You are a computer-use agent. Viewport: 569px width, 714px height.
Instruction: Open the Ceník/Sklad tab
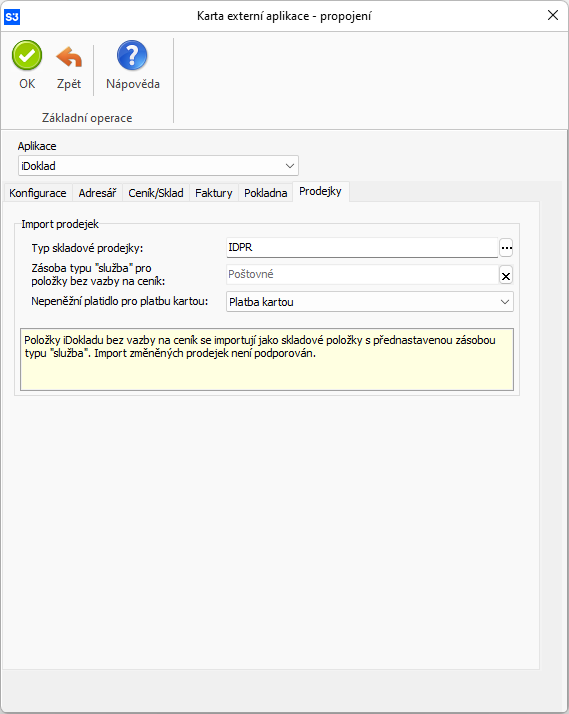[156, 193]
